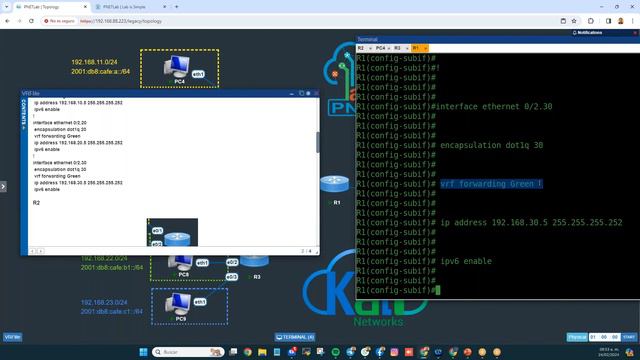The width and height of the screenshot is (640, 360).
Task: Click the e0/2 interface label near R3
Action: 232,262
